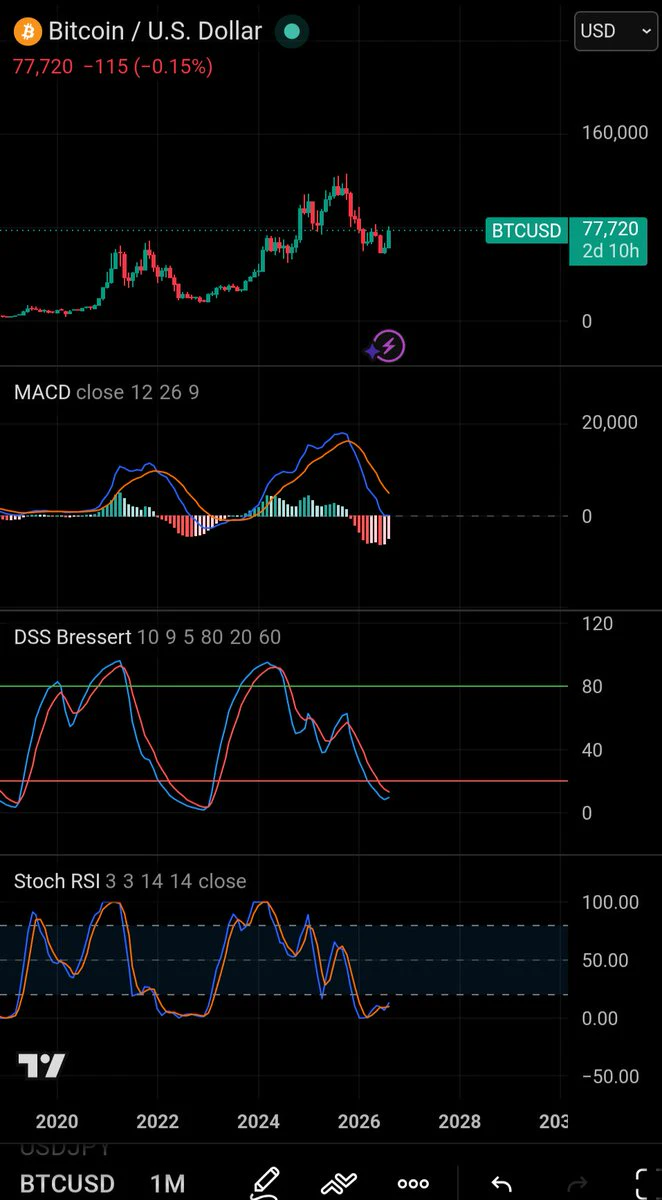Screen dimensions: 662x1200
Task: Open the indicators chart icon
Action: tap(339, 1183)
